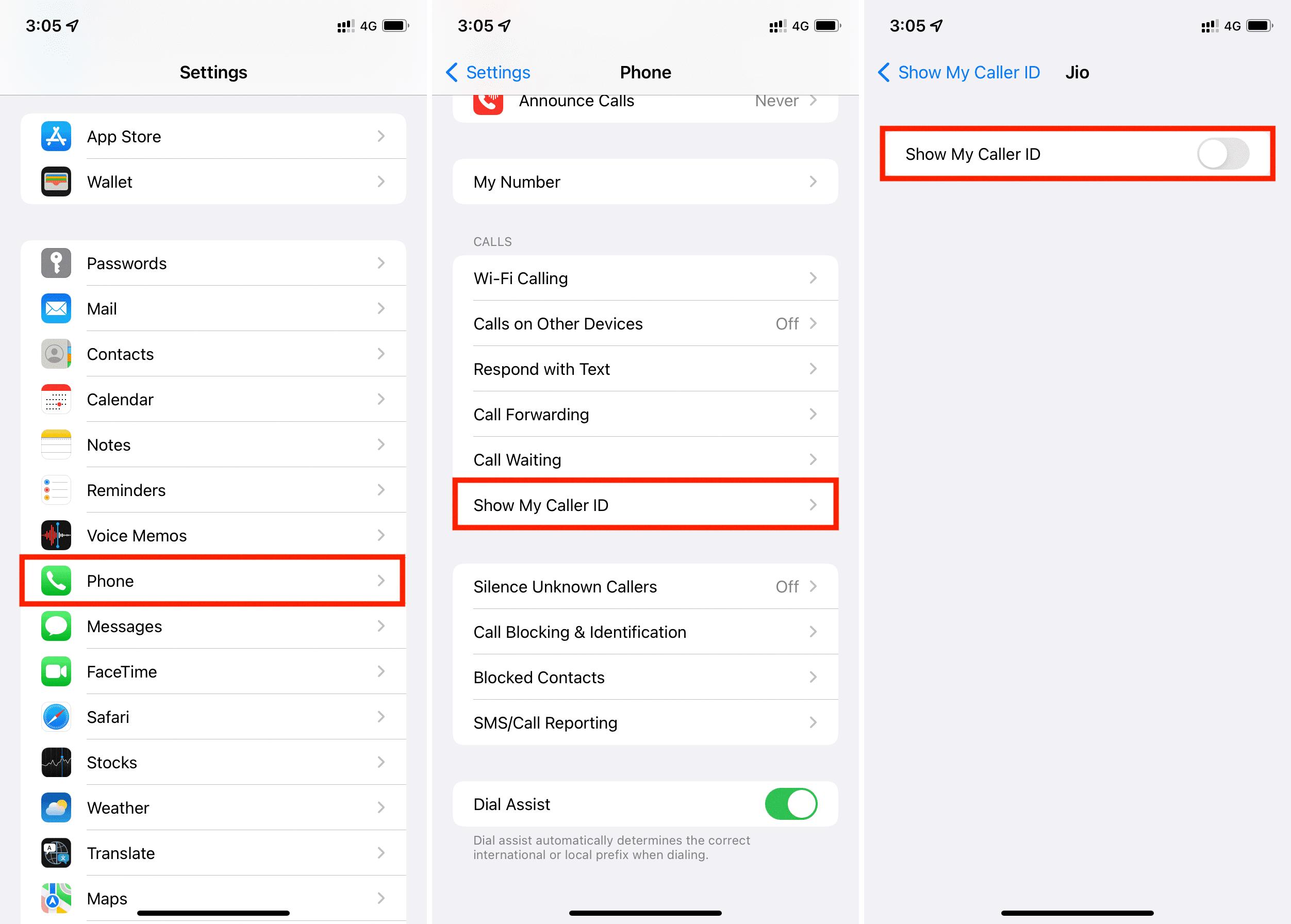Select Show My Caller ID row
The height and width of the screenshot is (924, 1291).
(x=645, y=505)
